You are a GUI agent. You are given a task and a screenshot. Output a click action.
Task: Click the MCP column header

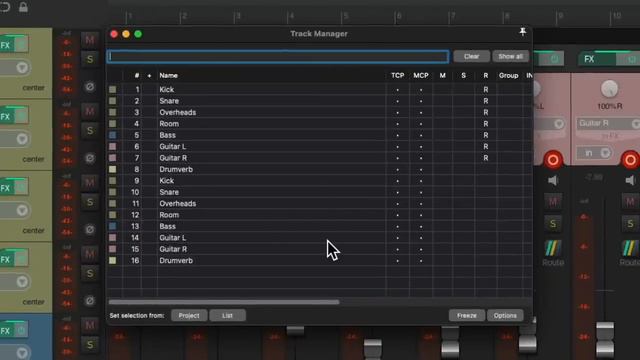pyautogui.click(x=421, y=76)
